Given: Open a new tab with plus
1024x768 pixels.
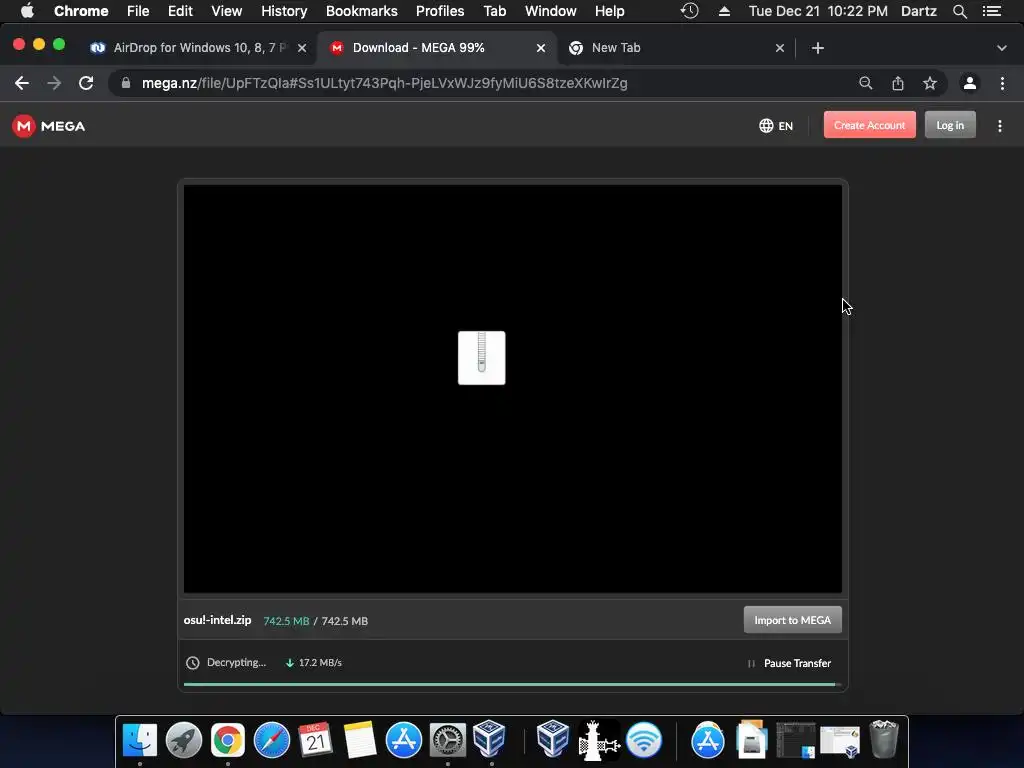Looking at the screenshot, I should (818, 48).
